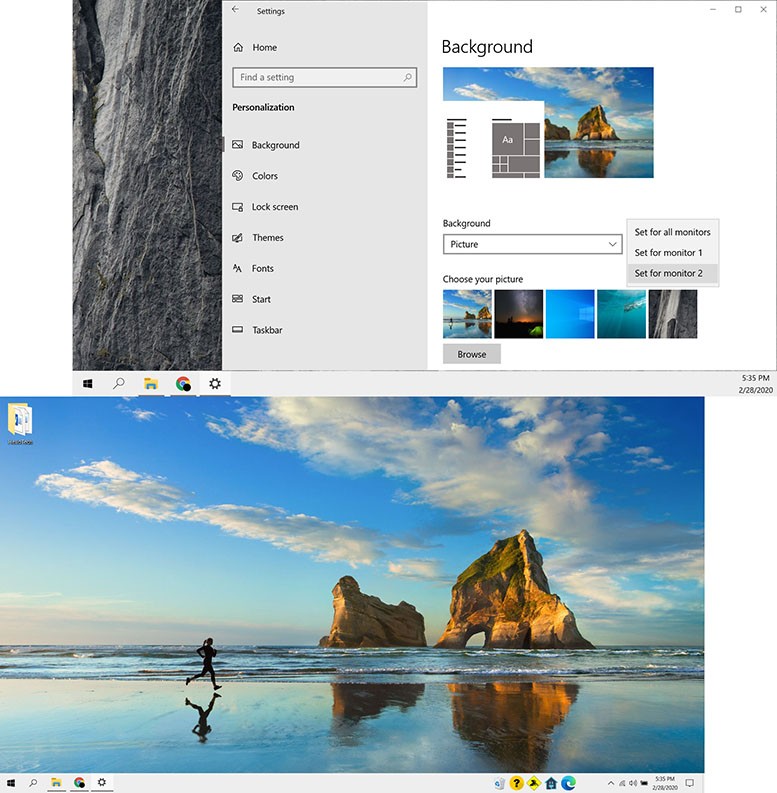Click the Lock screen icon in sidebar
This screenshot has width=777, height=793.
pyautogui.click(x=237, y=207)
